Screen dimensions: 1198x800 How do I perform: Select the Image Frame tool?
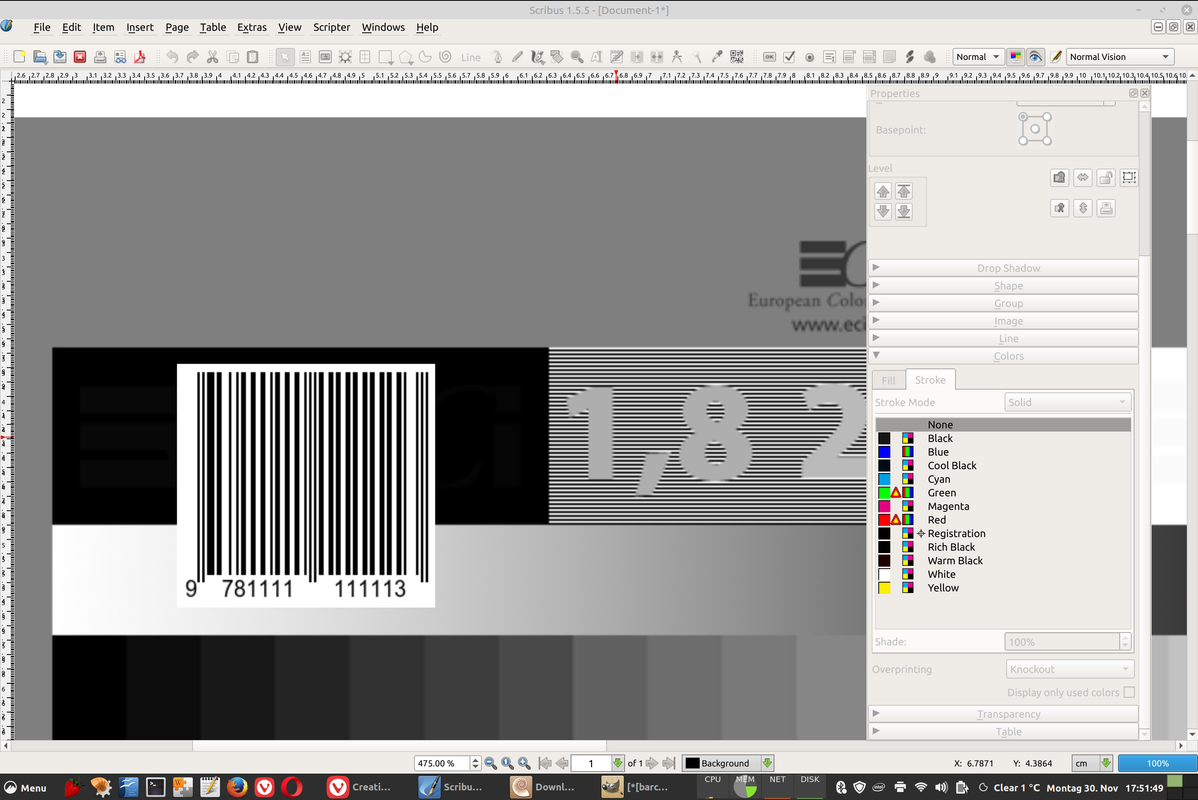pos(325,57)
